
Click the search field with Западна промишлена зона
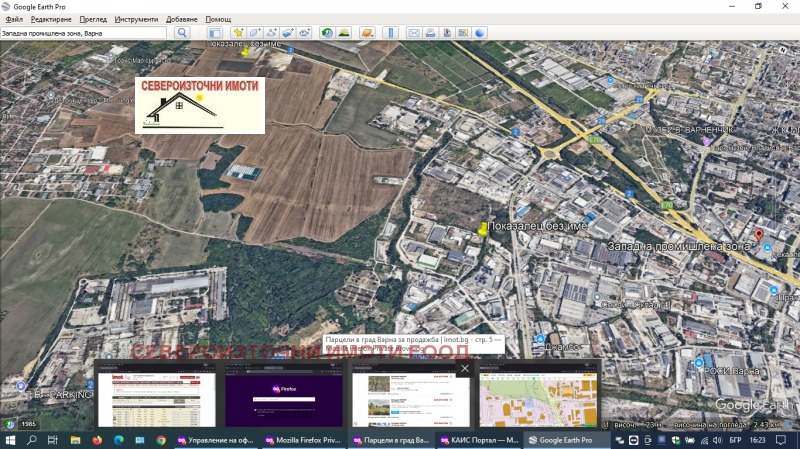click(84, 33)
